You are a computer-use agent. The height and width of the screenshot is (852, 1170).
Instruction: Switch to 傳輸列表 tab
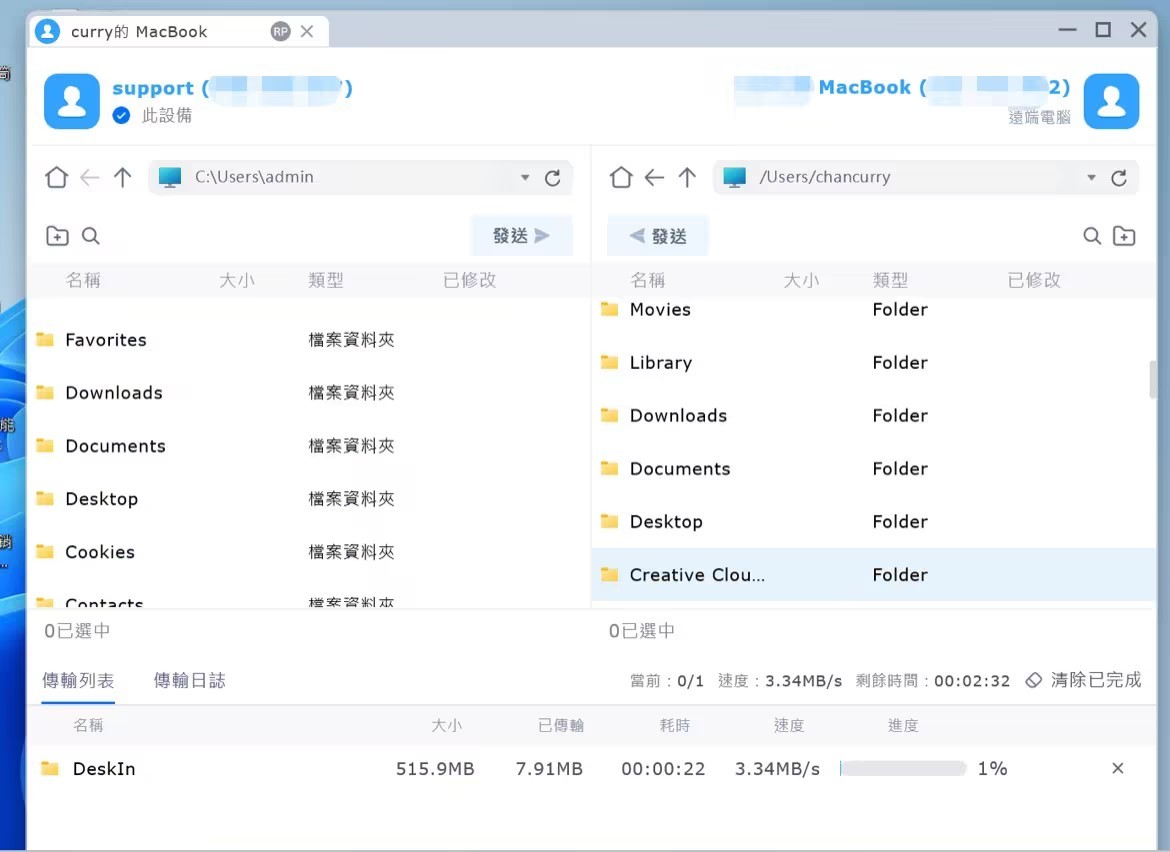[78, 680]
